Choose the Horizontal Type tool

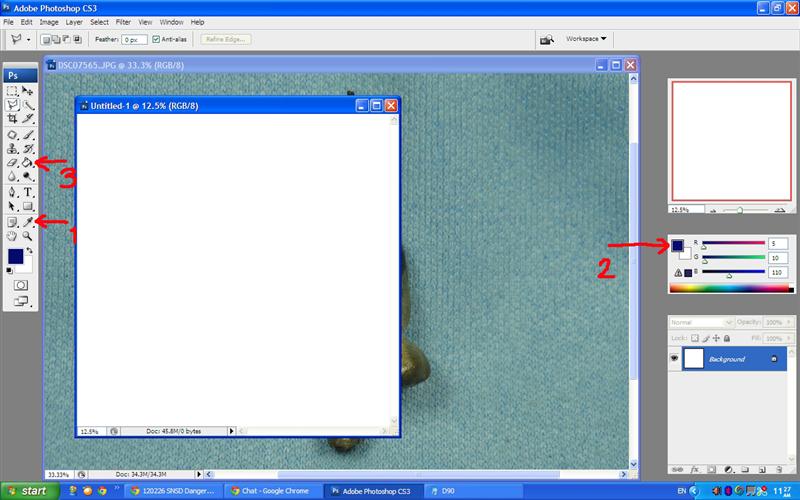point(28,192)
